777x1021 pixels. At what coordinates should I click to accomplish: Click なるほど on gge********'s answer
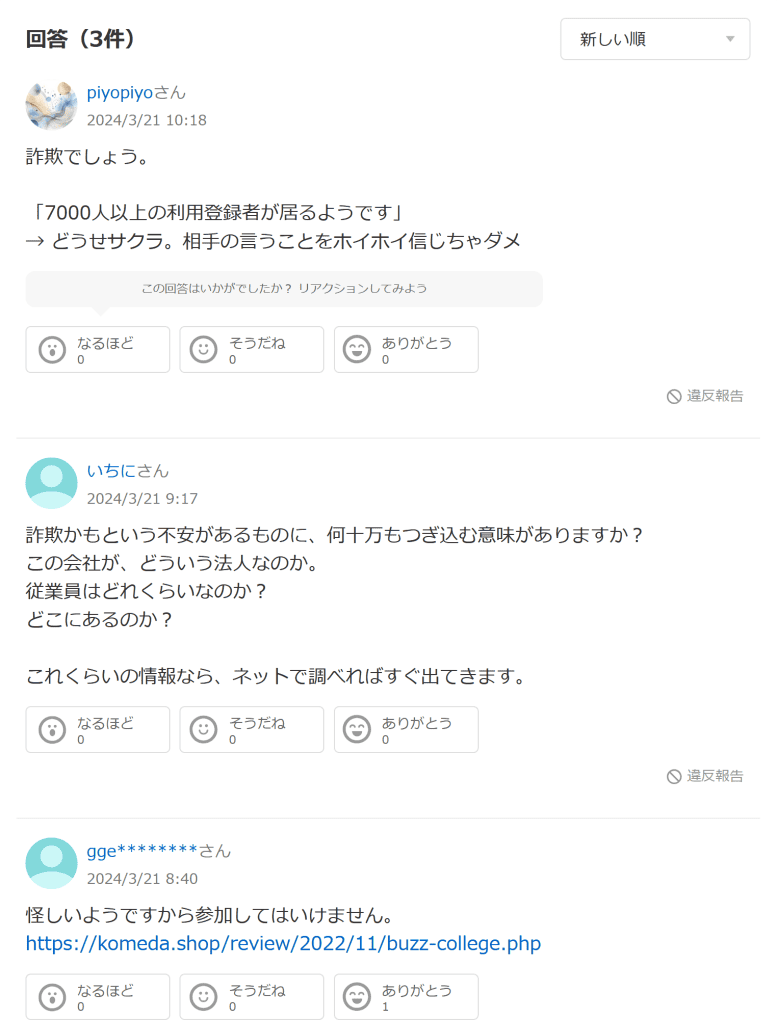(x=97, y=997)
